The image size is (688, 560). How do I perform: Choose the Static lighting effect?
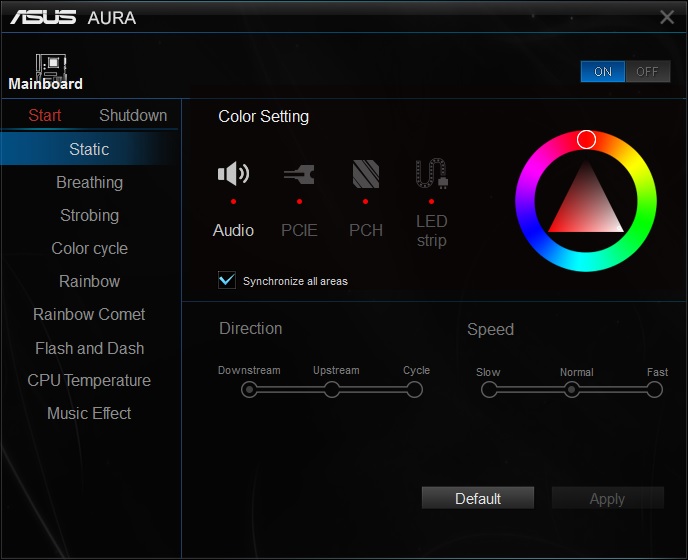(90, 149)
